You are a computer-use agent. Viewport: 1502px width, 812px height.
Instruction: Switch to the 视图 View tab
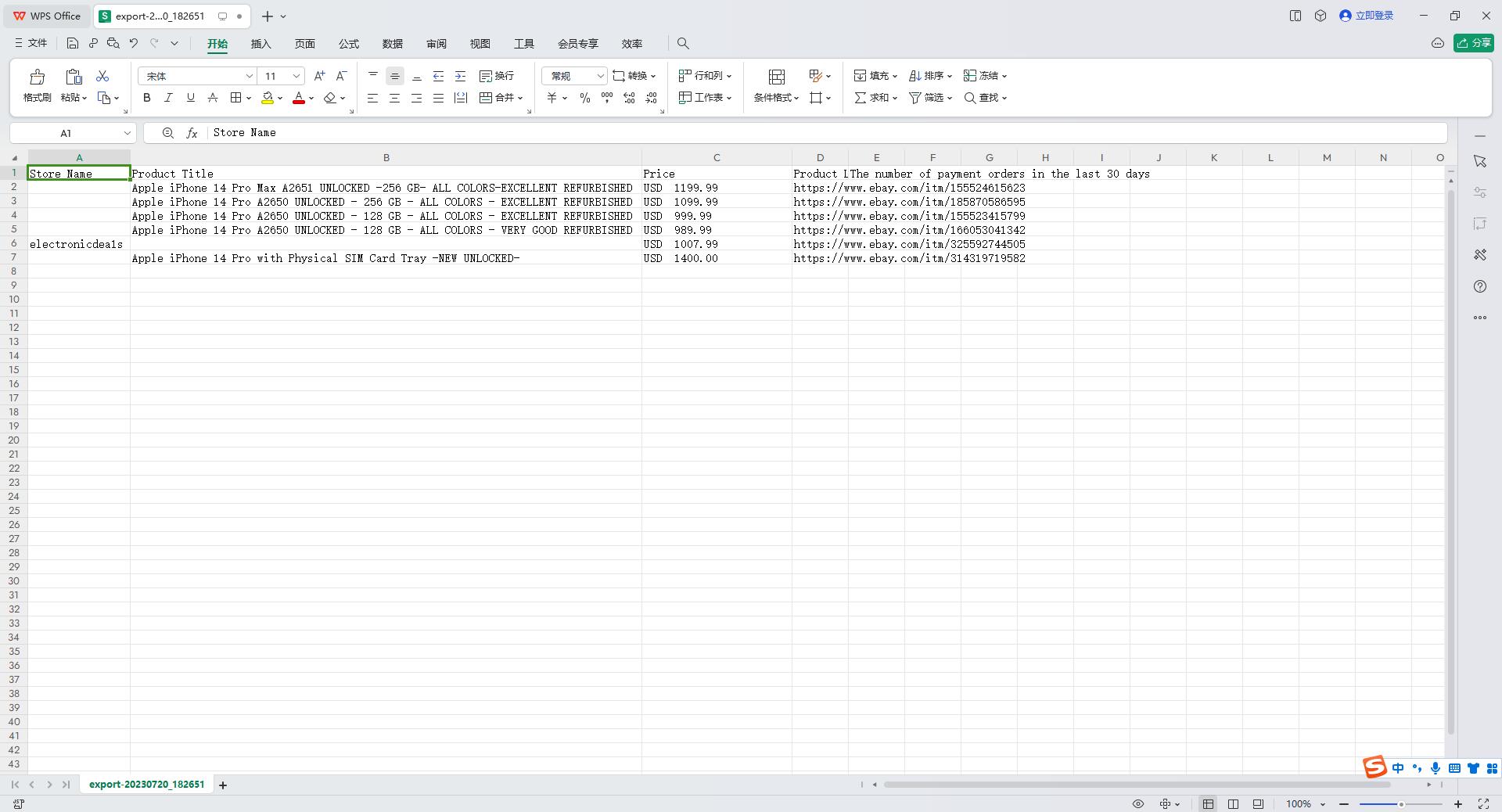(480, 44)
